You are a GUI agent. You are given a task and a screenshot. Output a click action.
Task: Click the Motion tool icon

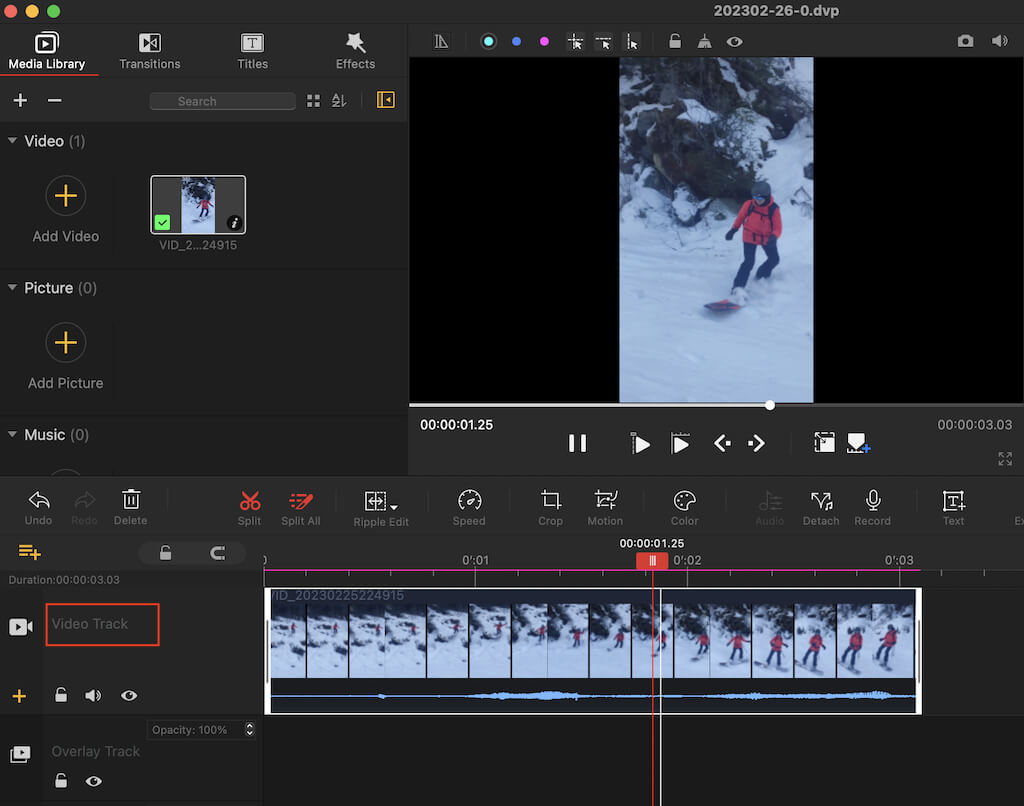[x=605, y=501]
